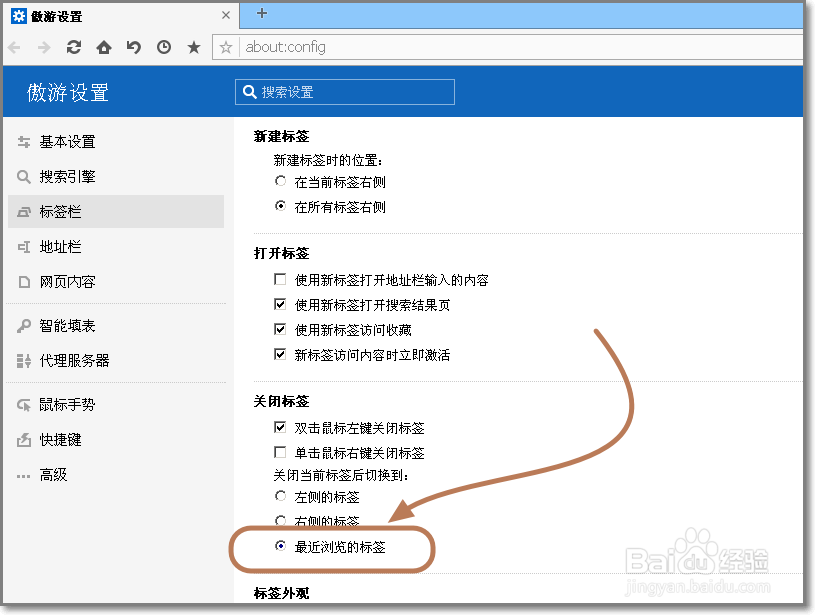
Task: Click the 地址栏 sidebar icon
Action: tap(23, 247)
